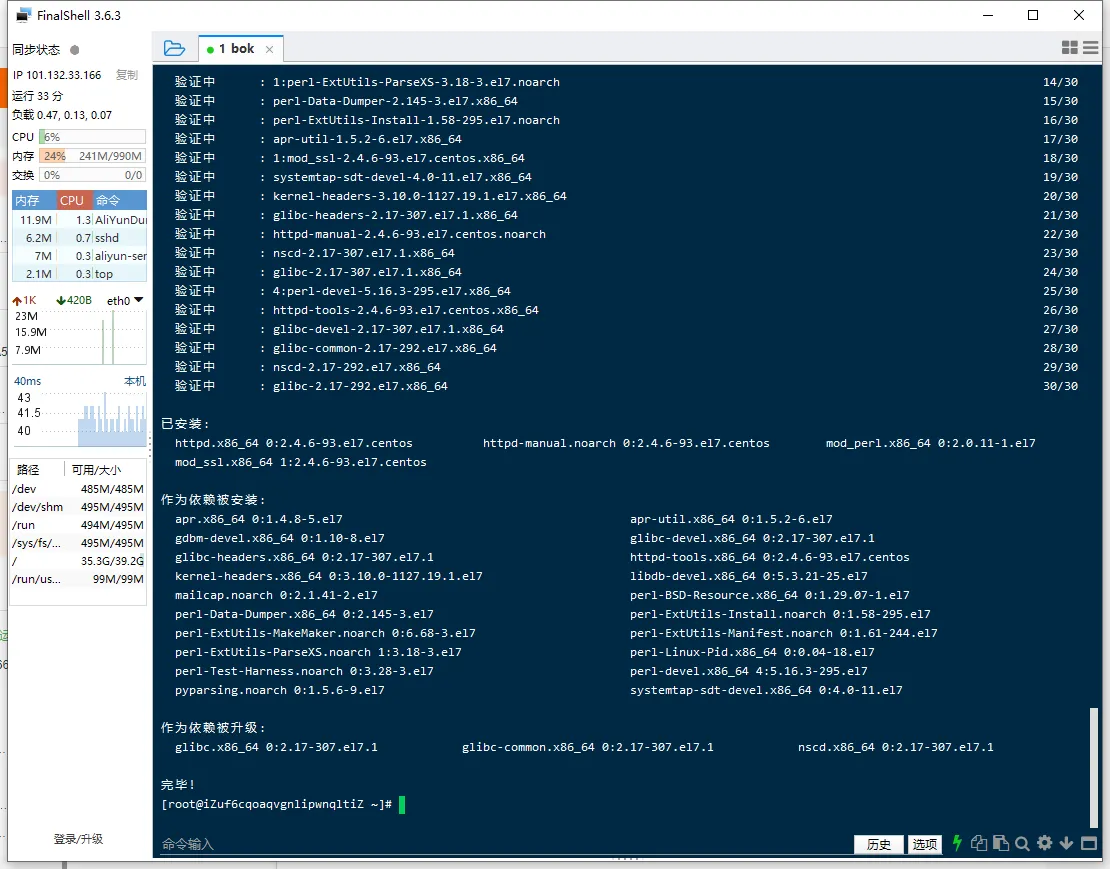Select the root / disk row
The height and width of the screenshot is (869, 1110).
[79, 561]
